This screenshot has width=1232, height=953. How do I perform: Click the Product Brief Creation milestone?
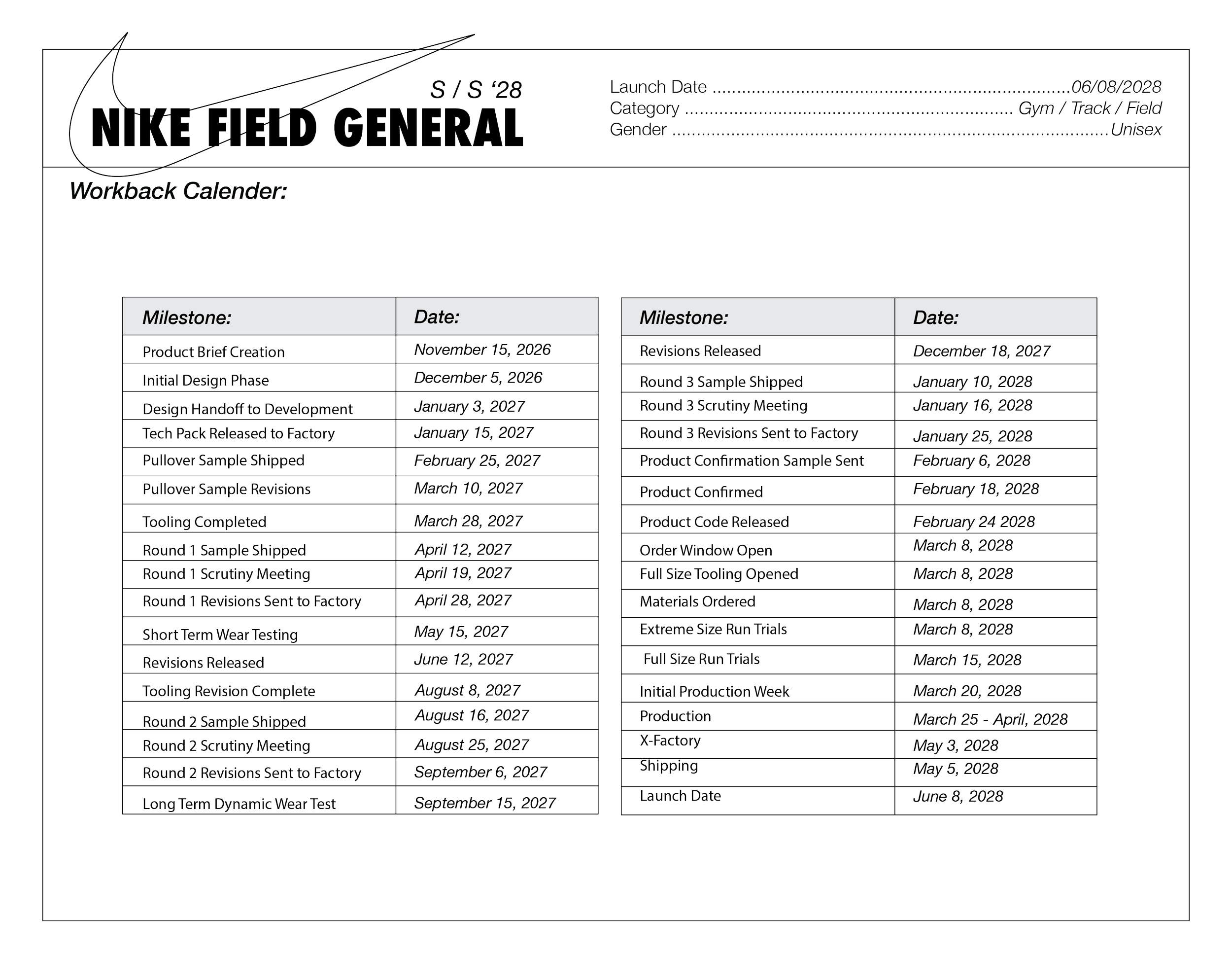click(213, 352)
